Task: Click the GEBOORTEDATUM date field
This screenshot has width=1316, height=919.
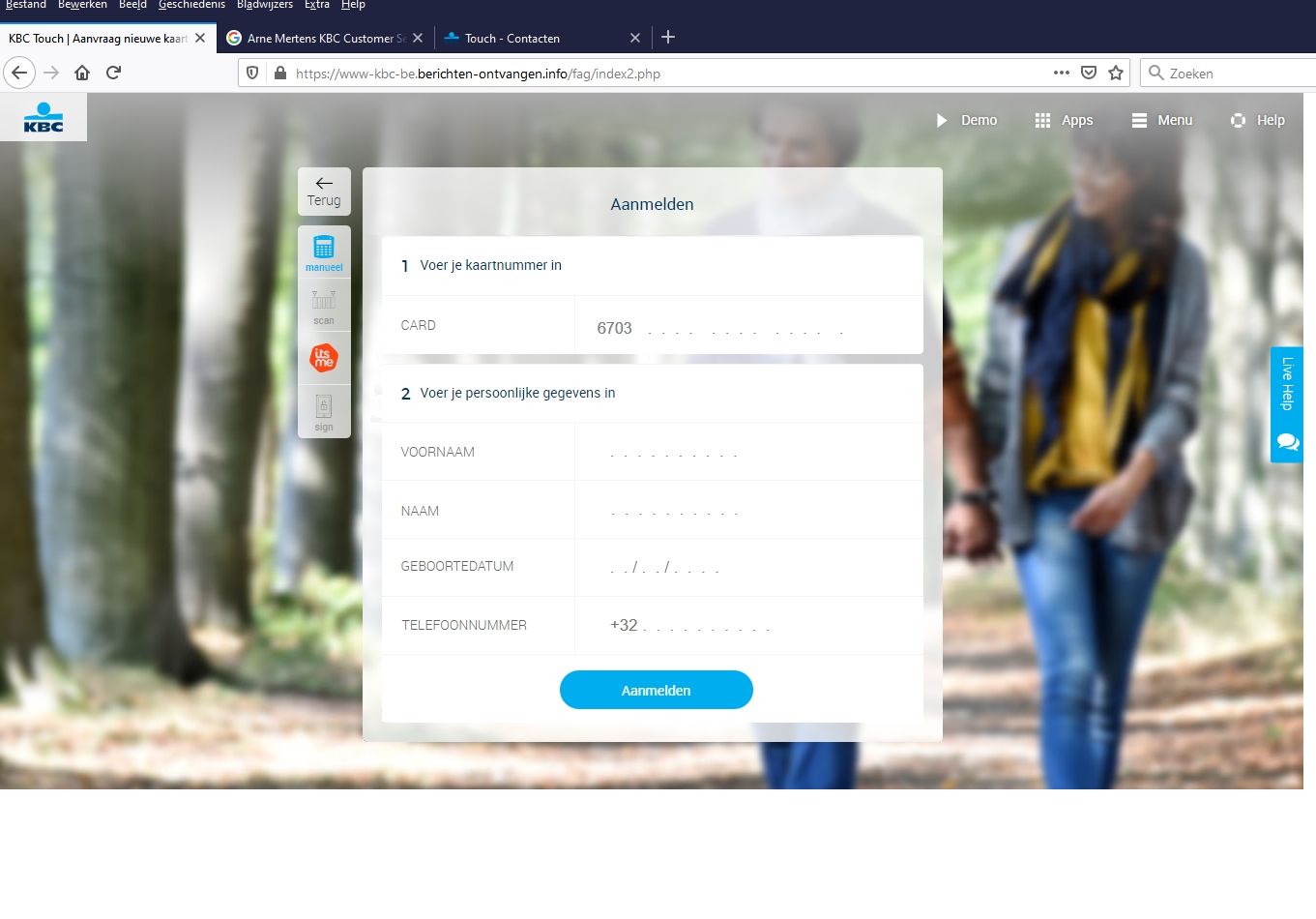Action: coord(747,567)
